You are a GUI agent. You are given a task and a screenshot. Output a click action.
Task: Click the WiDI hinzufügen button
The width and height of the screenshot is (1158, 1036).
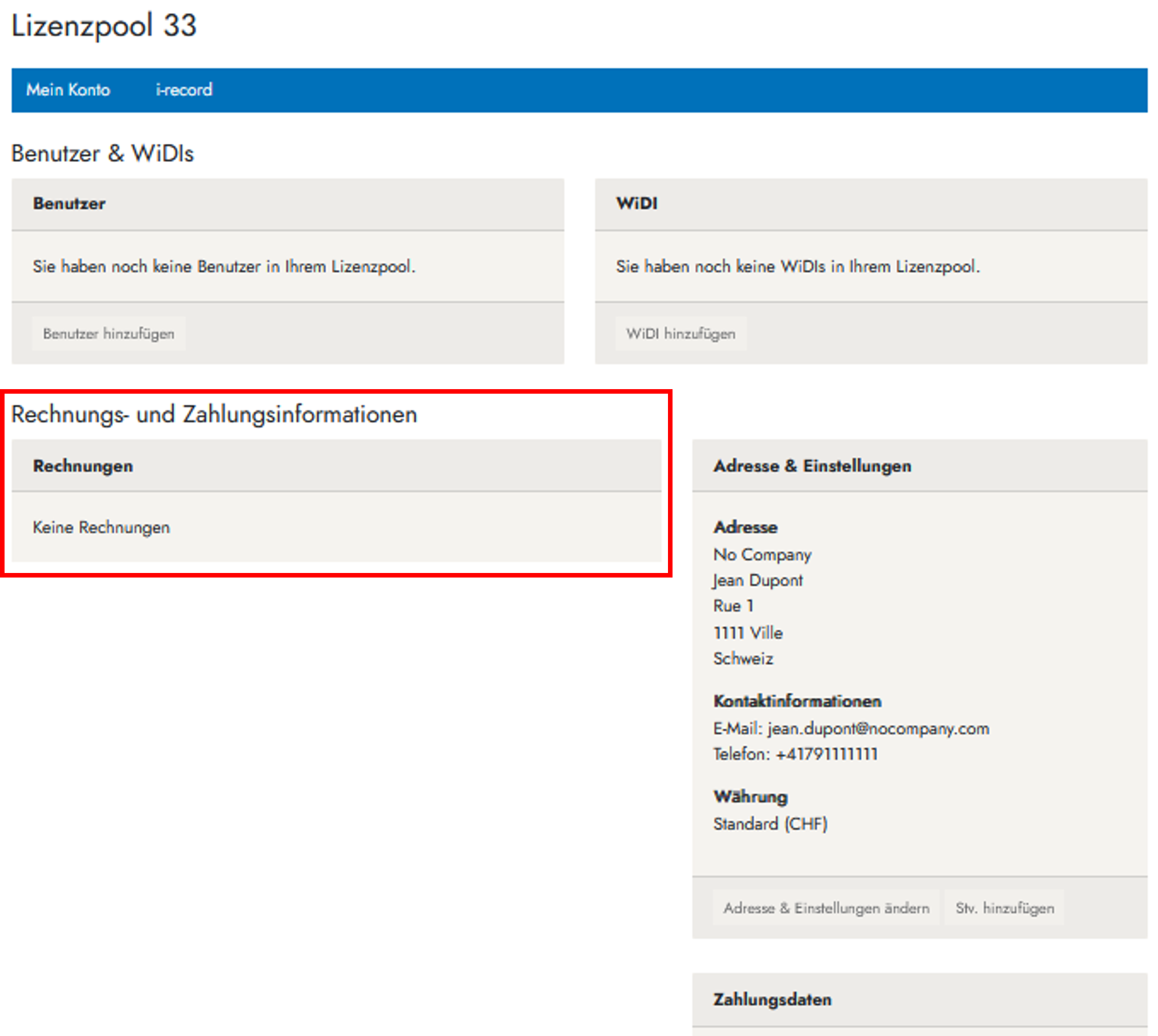[680, 333]
